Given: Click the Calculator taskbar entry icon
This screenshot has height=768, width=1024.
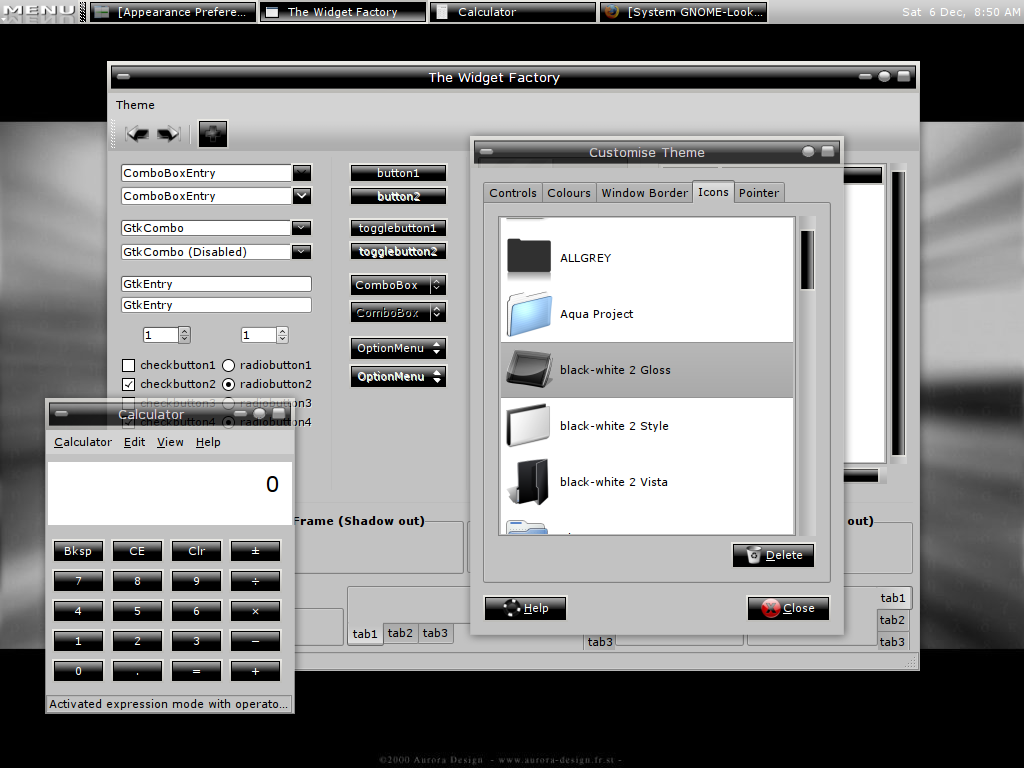Looking at the screenshot, I should click(442, 12).
